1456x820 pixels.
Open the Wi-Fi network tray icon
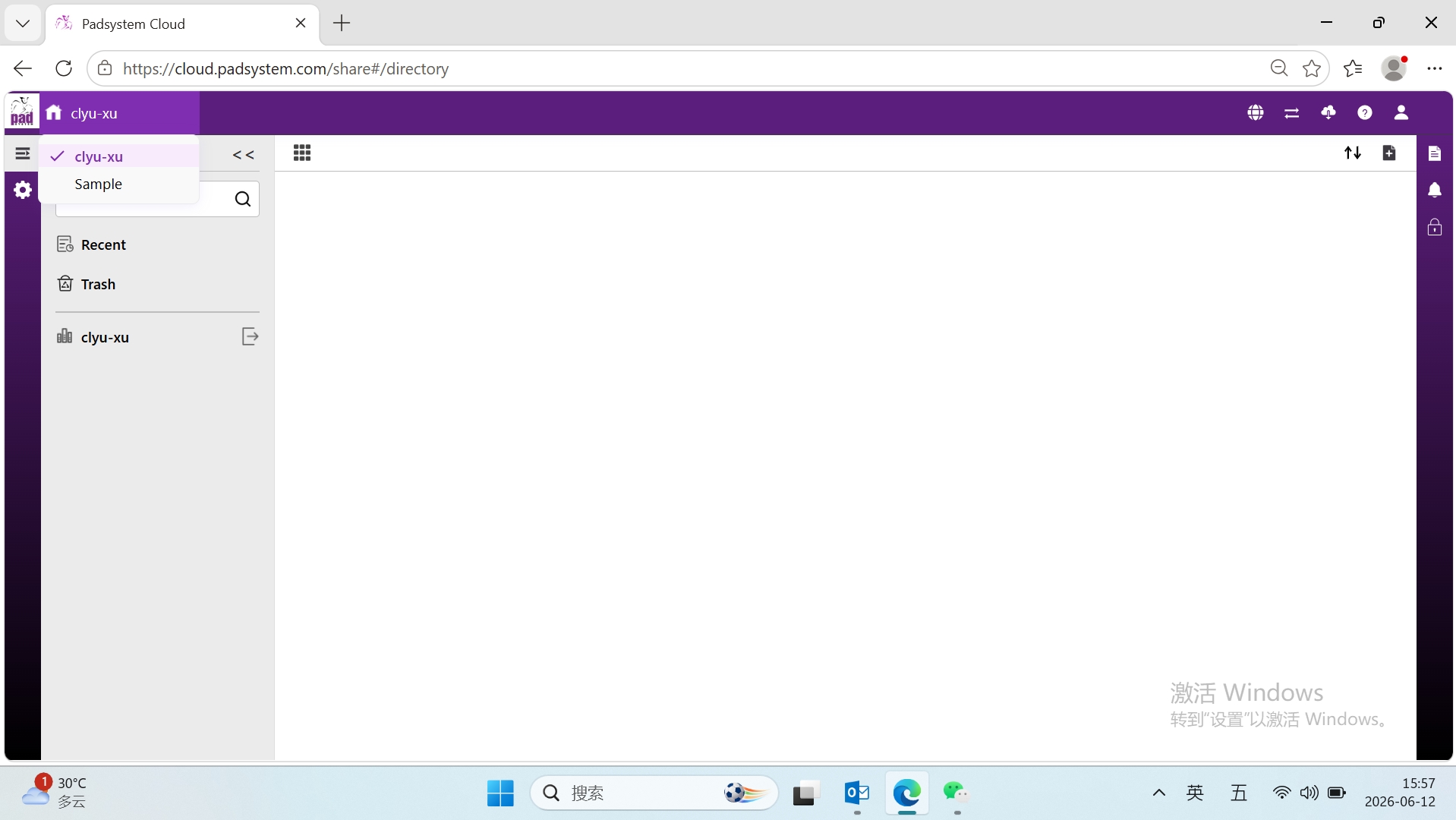pos(1281,793)
